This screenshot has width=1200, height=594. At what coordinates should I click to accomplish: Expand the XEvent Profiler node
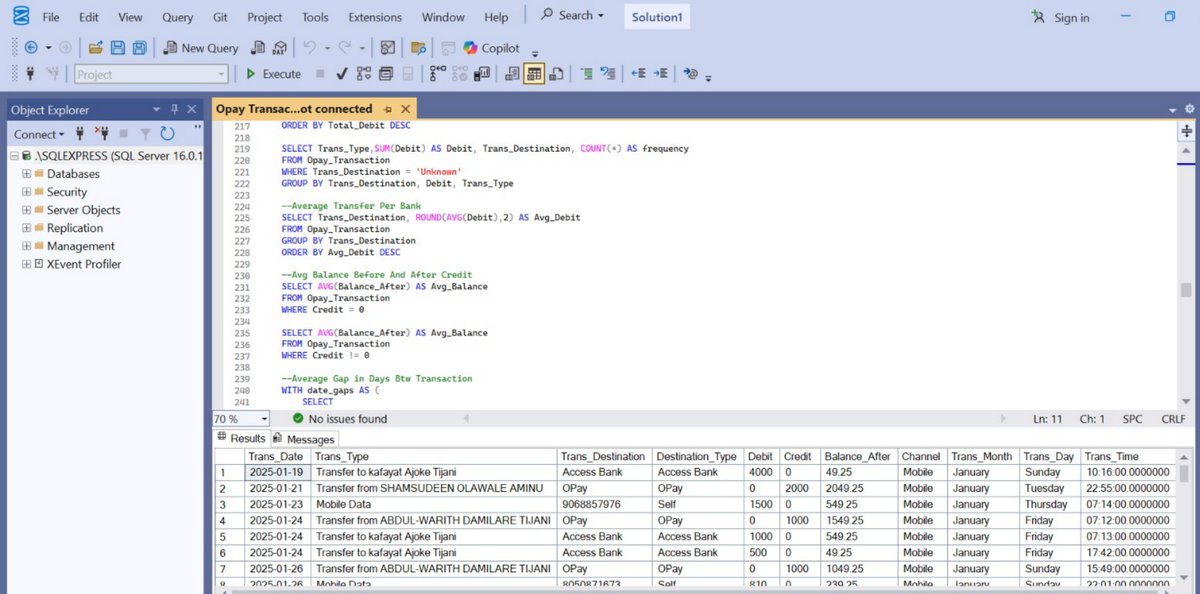click(x=26, y=264)
